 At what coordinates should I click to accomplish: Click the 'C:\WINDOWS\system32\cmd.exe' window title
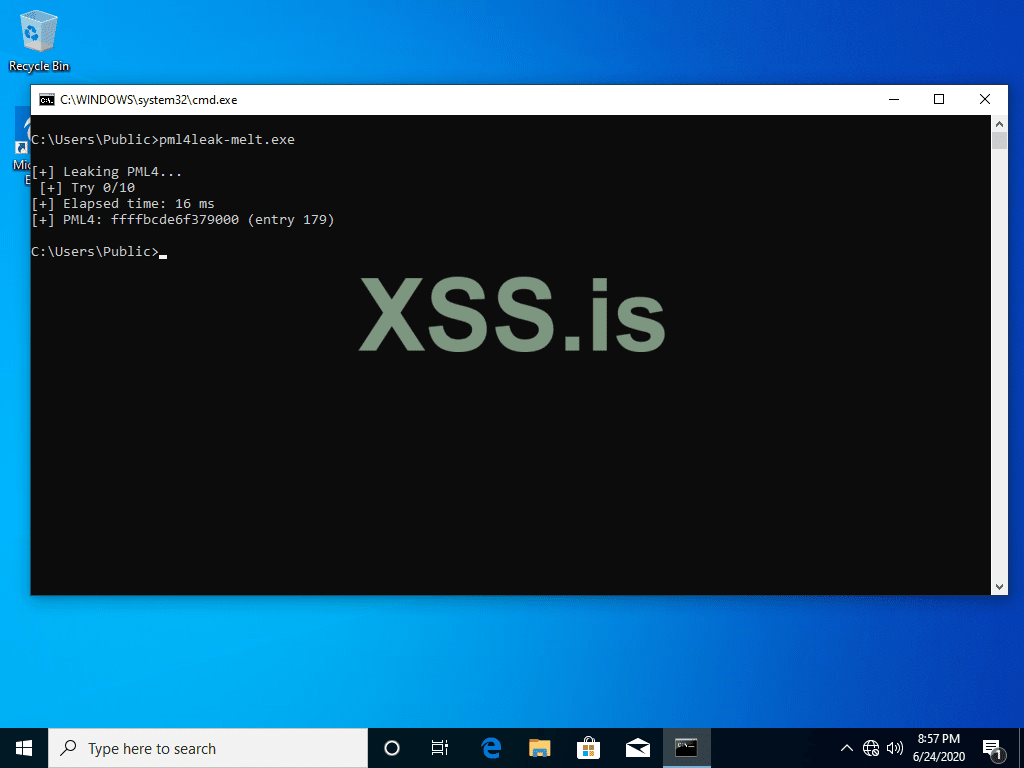[149, 100]
